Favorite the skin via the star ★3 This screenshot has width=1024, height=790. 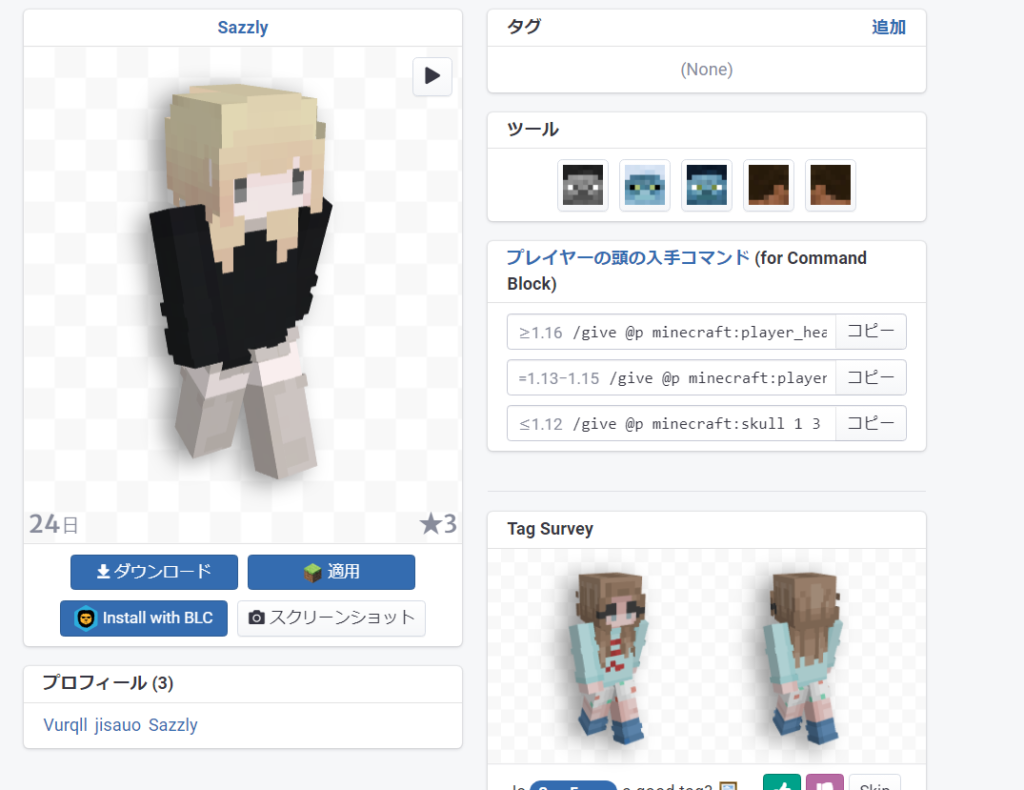click(438, 524)
